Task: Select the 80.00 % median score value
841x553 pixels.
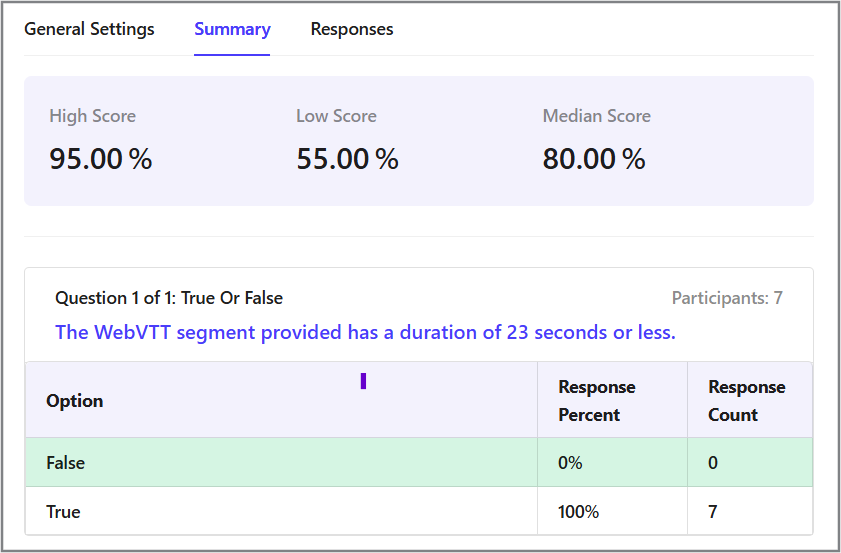Action: pyautogui.click(x=594, y=158)
